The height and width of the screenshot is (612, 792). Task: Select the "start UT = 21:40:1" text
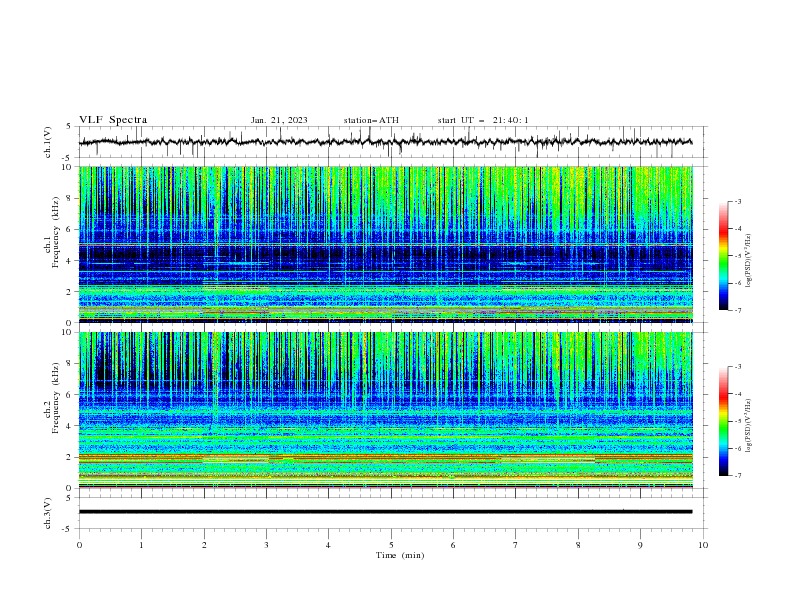pyautogui.click(x=483, y=120)
